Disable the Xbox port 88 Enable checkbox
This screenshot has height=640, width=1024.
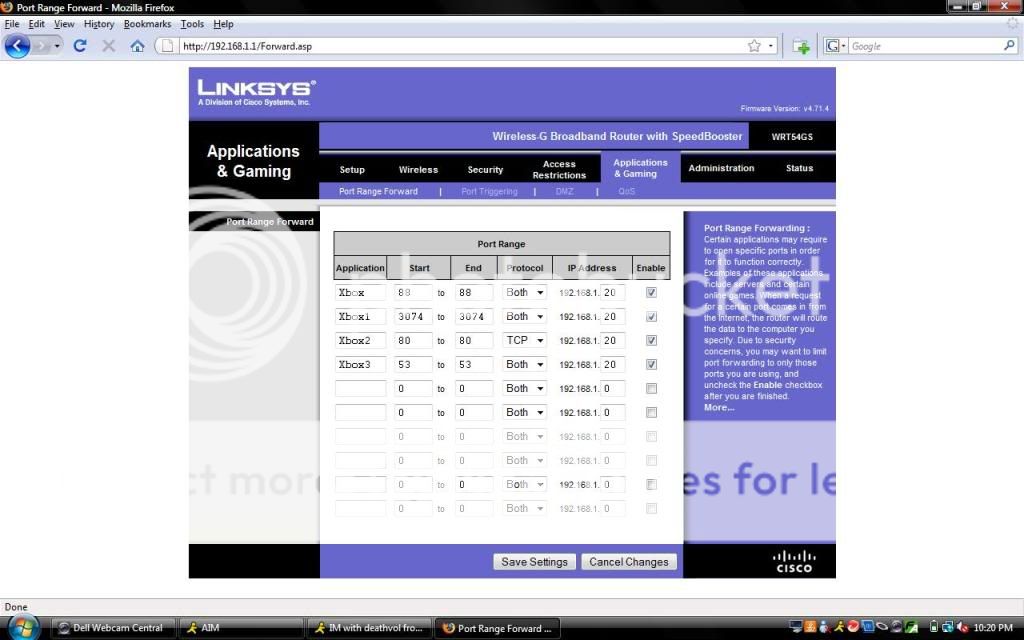[x=651, y=293]
